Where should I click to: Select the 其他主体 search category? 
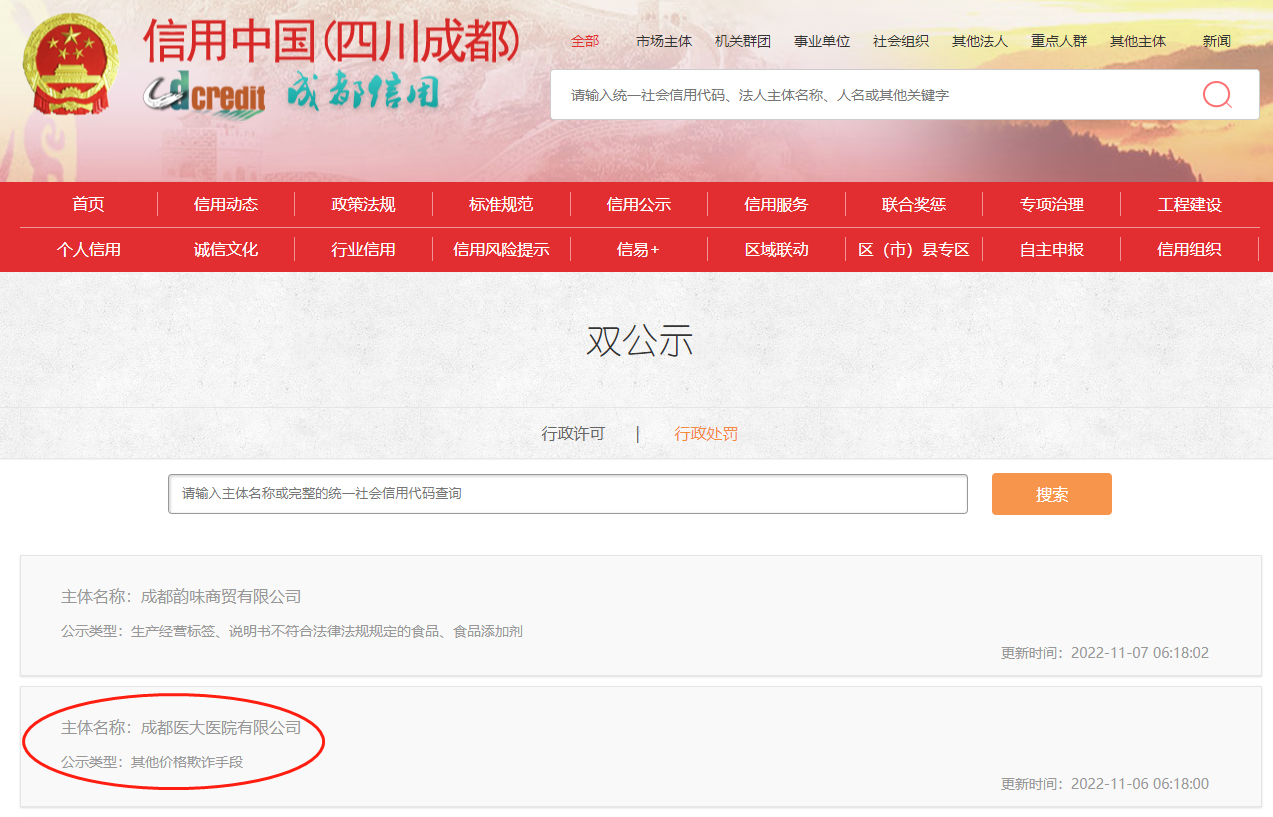coord(1138,41)
